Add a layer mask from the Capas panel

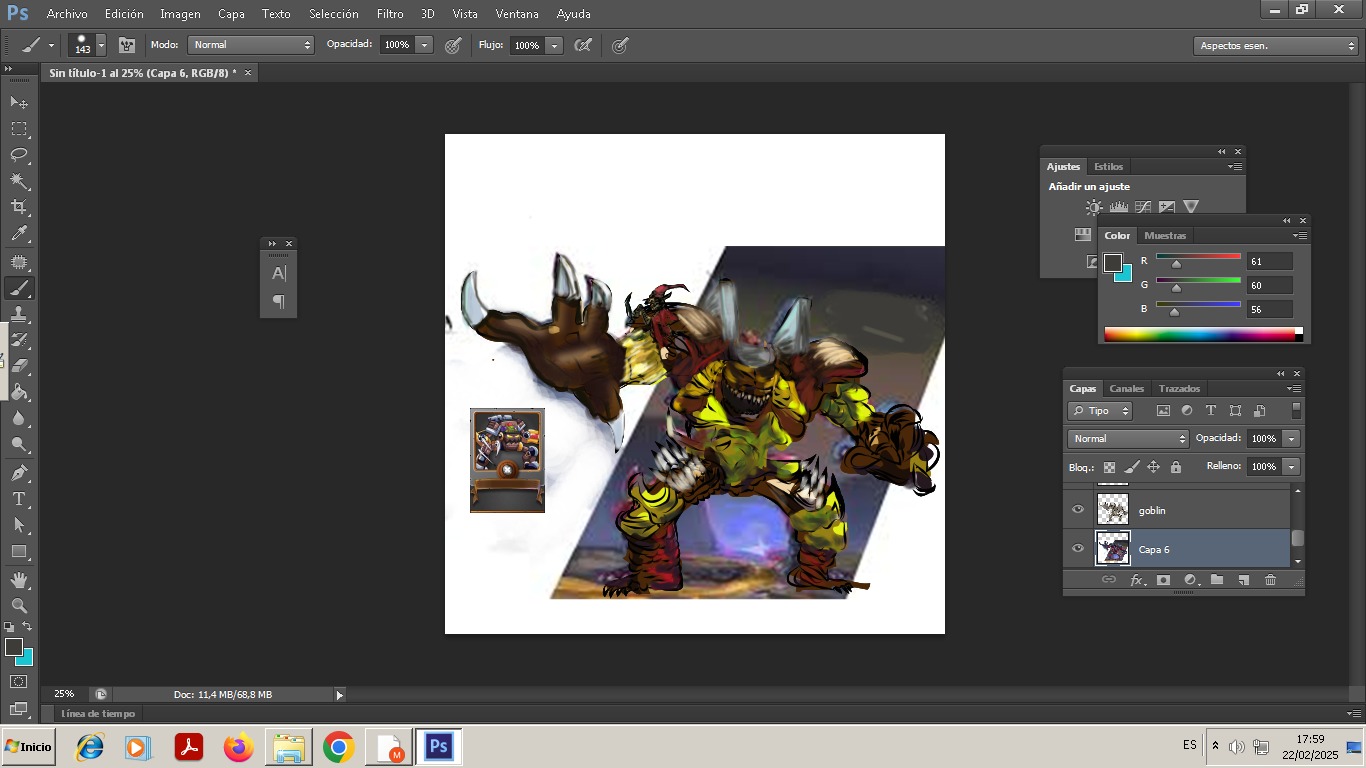pyautogui.click(x=1163, y=580)
